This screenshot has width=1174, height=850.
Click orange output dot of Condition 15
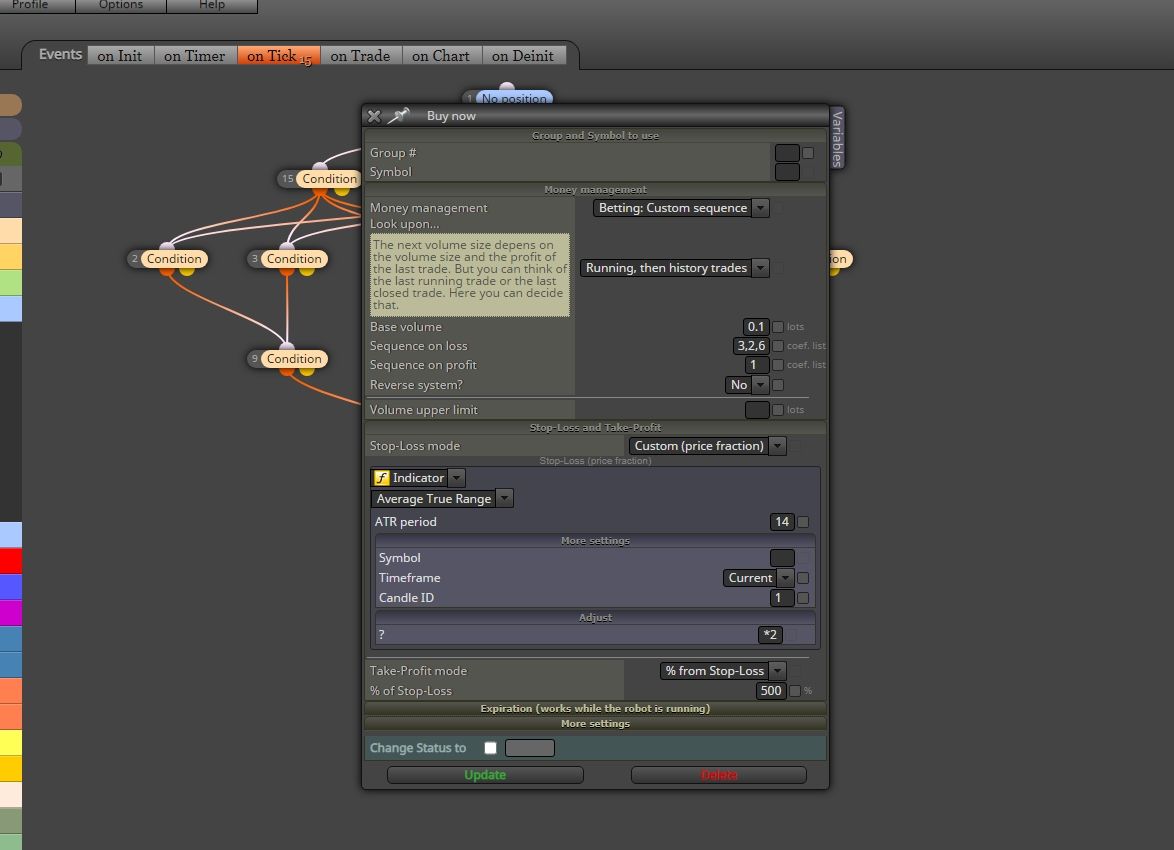pyautogui.click(x=320, y=190)
